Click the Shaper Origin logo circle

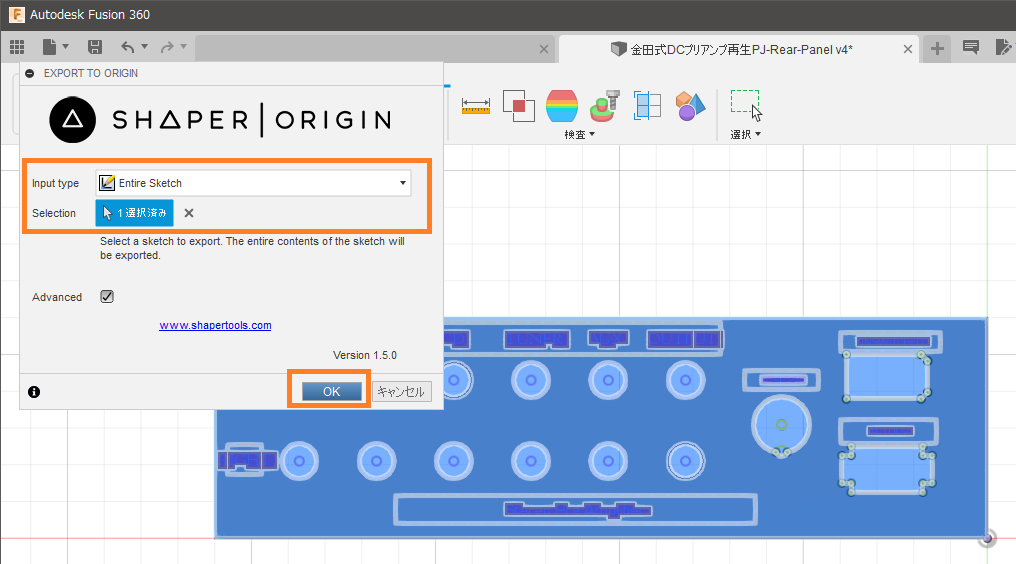73,120
